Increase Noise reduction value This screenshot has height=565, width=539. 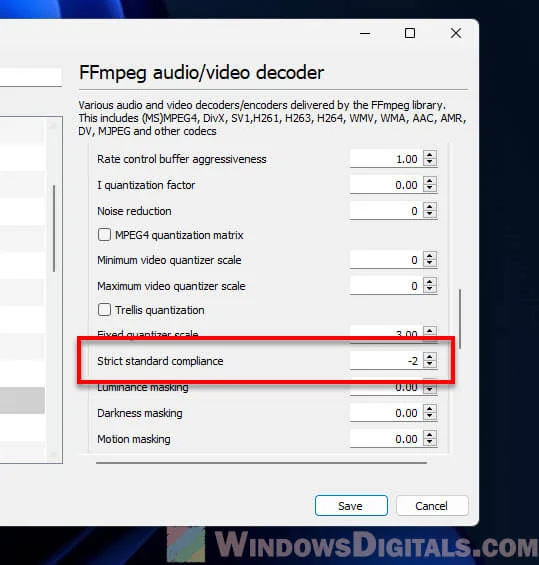429,207
